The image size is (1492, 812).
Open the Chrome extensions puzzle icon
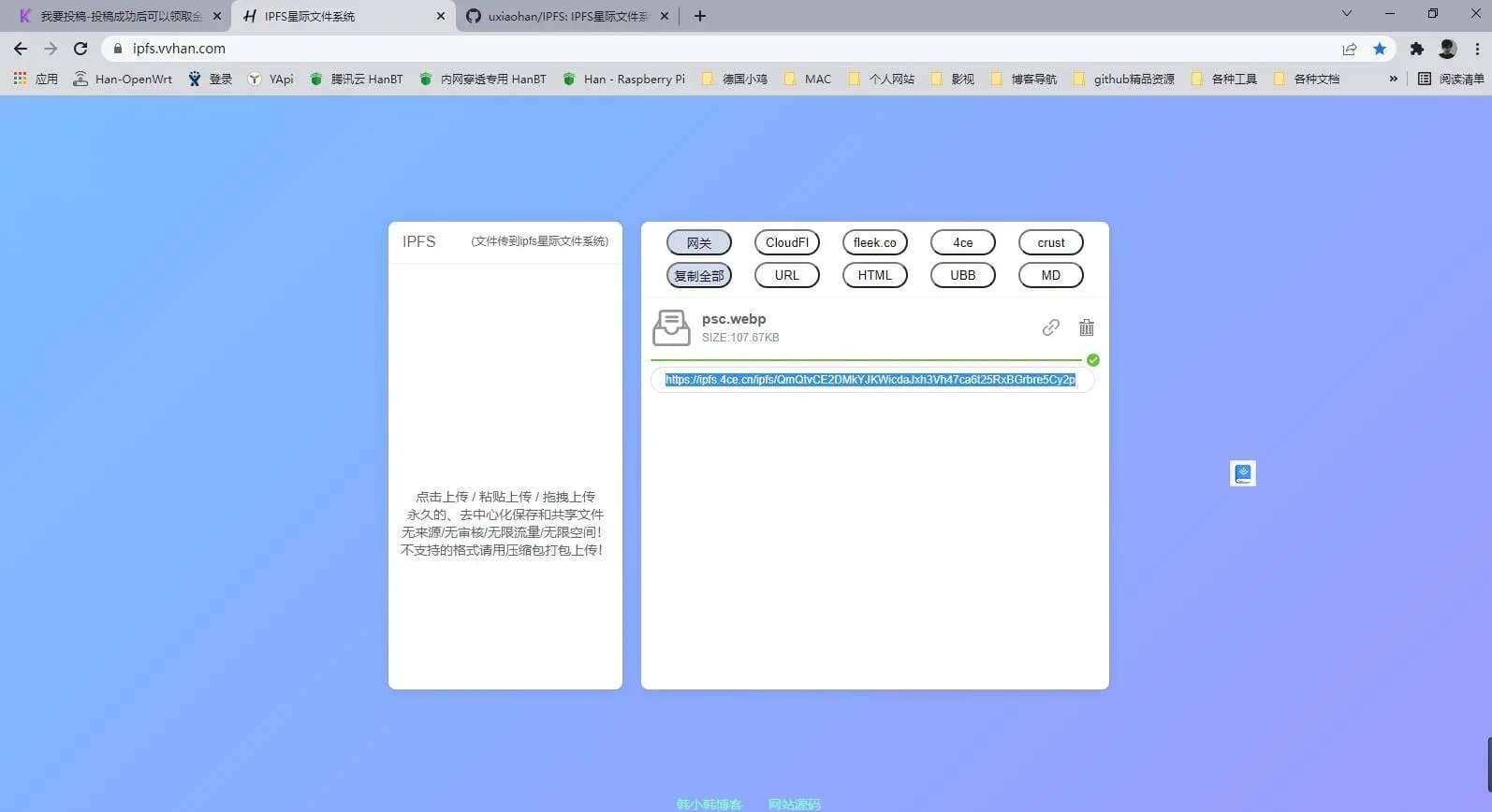click(1416, 49)
